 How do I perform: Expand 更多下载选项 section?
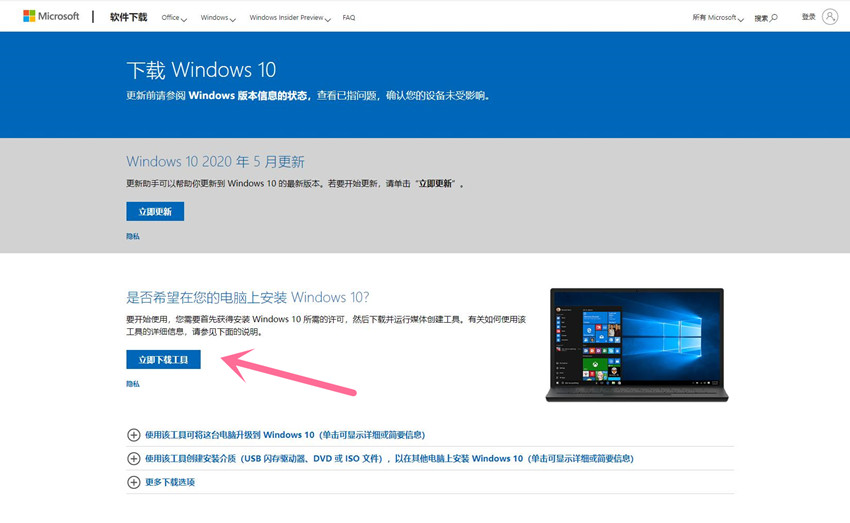160,482
